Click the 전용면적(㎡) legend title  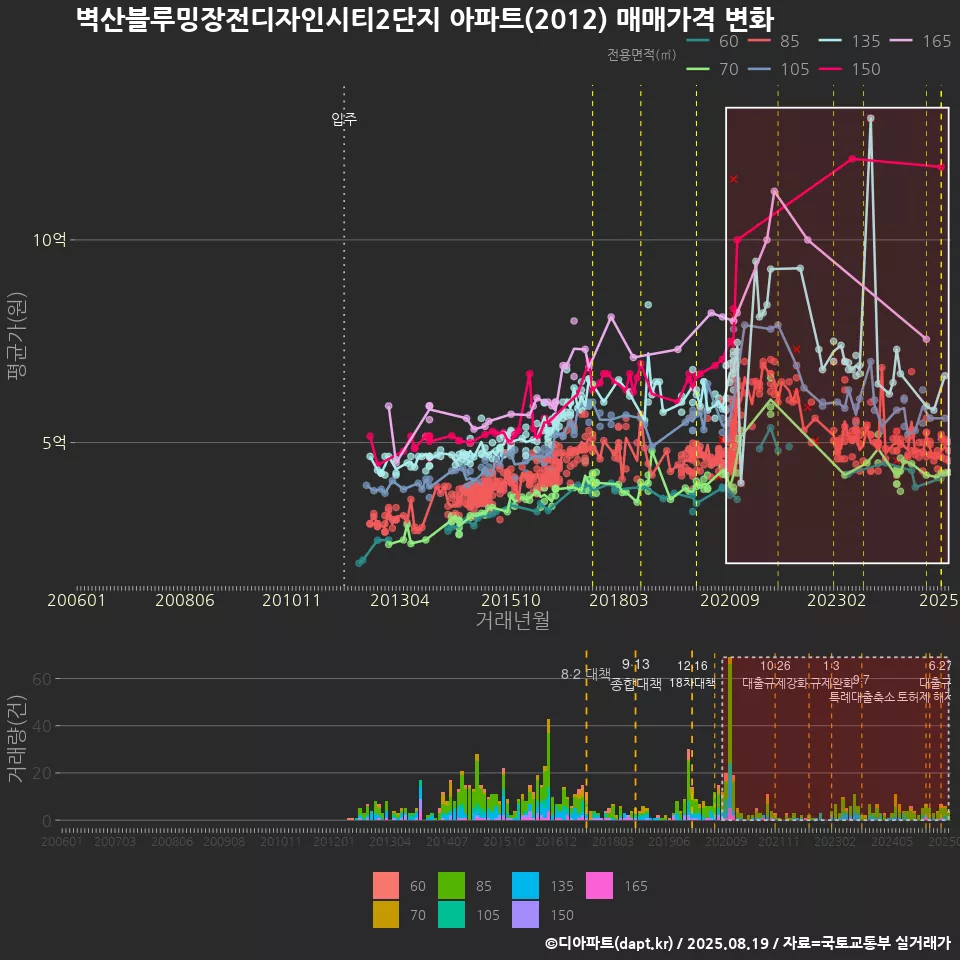click(x=642, y=54)
